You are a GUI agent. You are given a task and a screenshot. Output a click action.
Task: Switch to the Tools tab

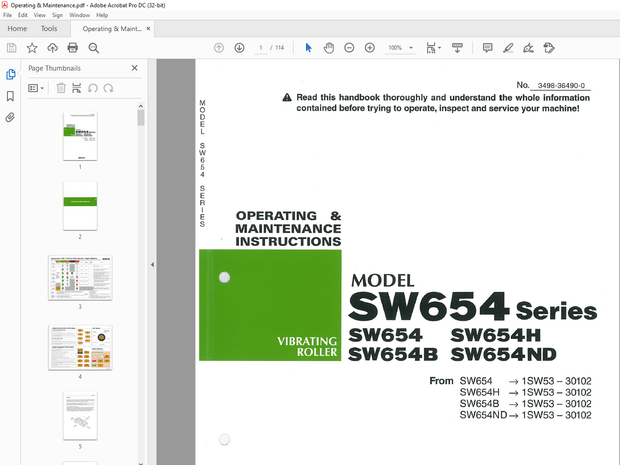pyautogui.click(x=49, y=28)
